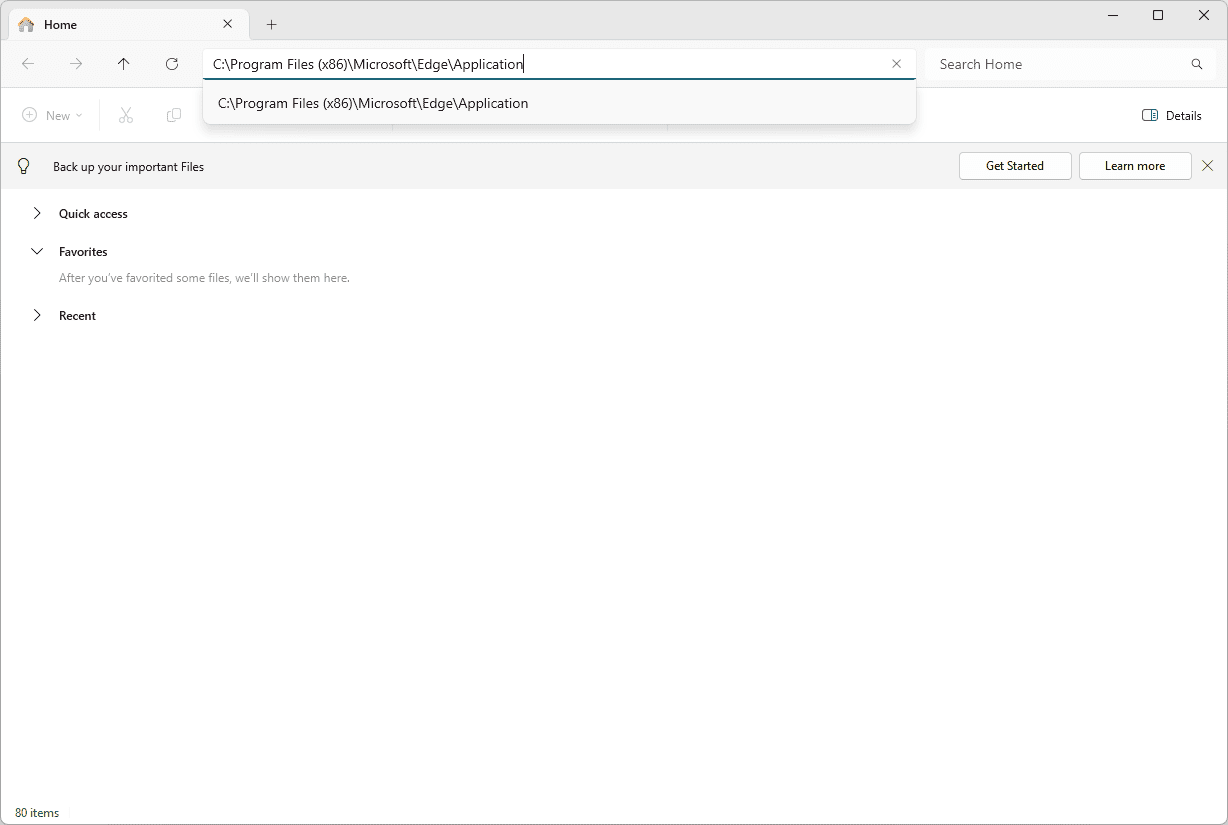The height and width of the screenshot is (825, 1228).
Task: Click the Get Started button
Action: pos(1014,166)
